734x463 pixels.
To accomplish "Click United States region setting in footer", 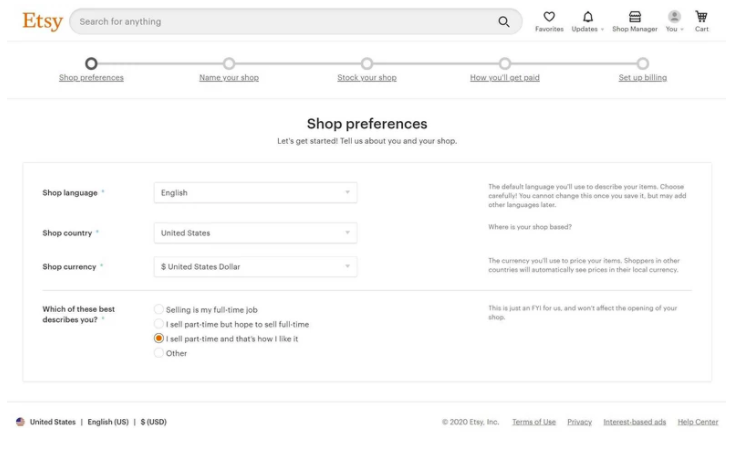I will [x=52, y=422].
